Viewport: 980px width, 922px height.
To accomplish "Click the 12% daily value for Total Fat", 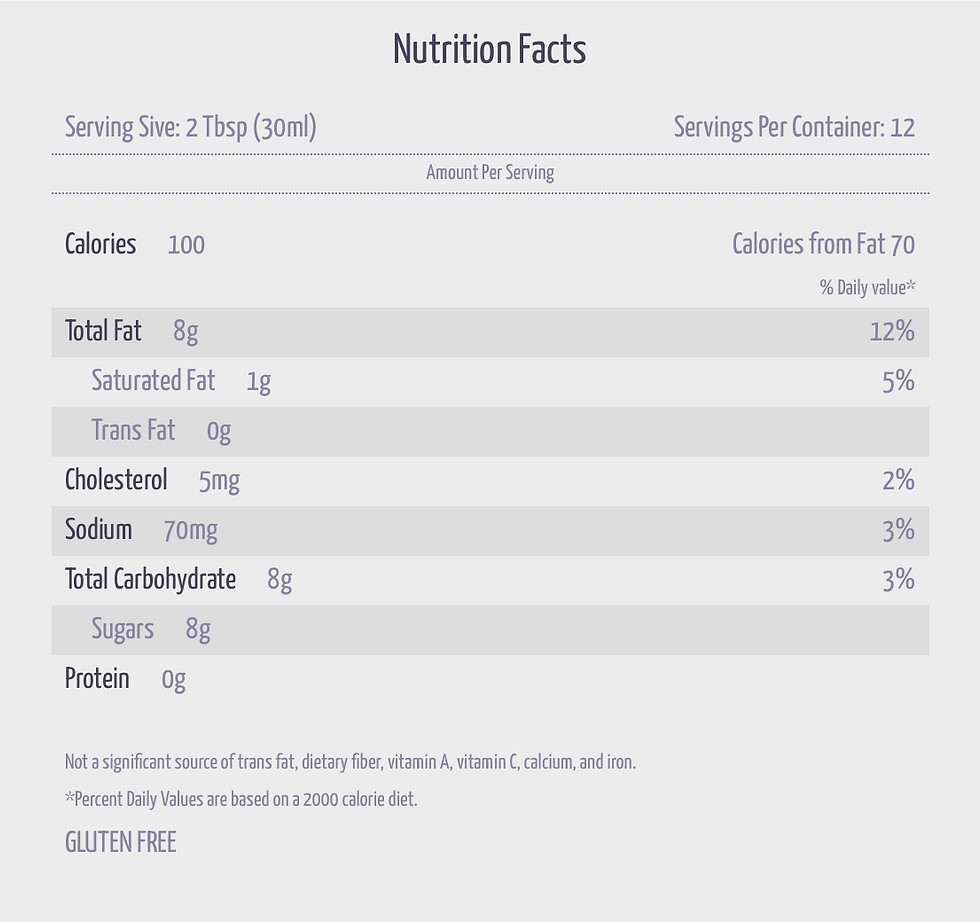I will tap(892, 331).
